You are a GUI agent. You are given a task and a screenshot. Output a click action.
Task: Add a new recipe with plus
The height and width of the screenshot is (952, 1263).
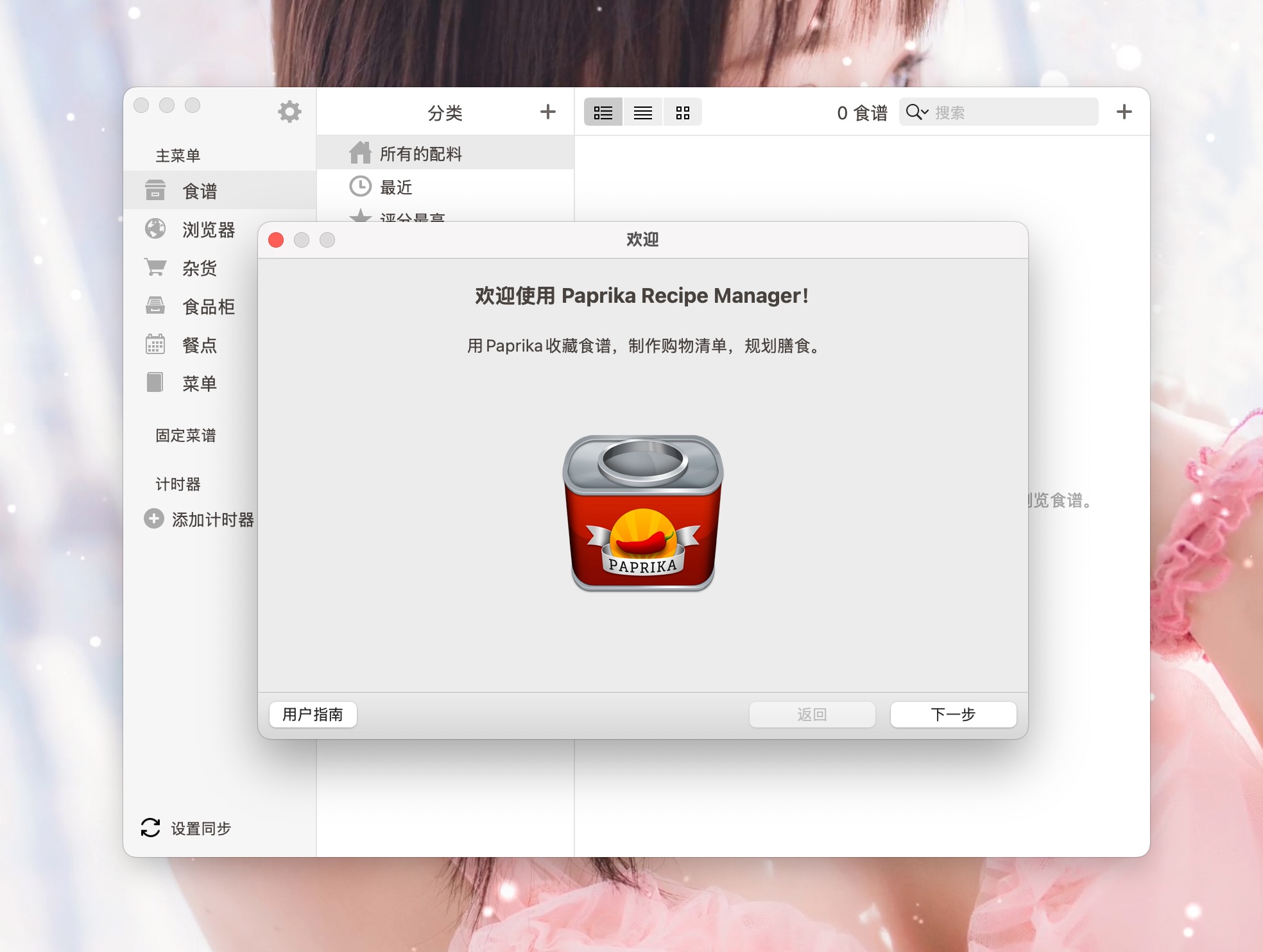tap(1124, 112)
